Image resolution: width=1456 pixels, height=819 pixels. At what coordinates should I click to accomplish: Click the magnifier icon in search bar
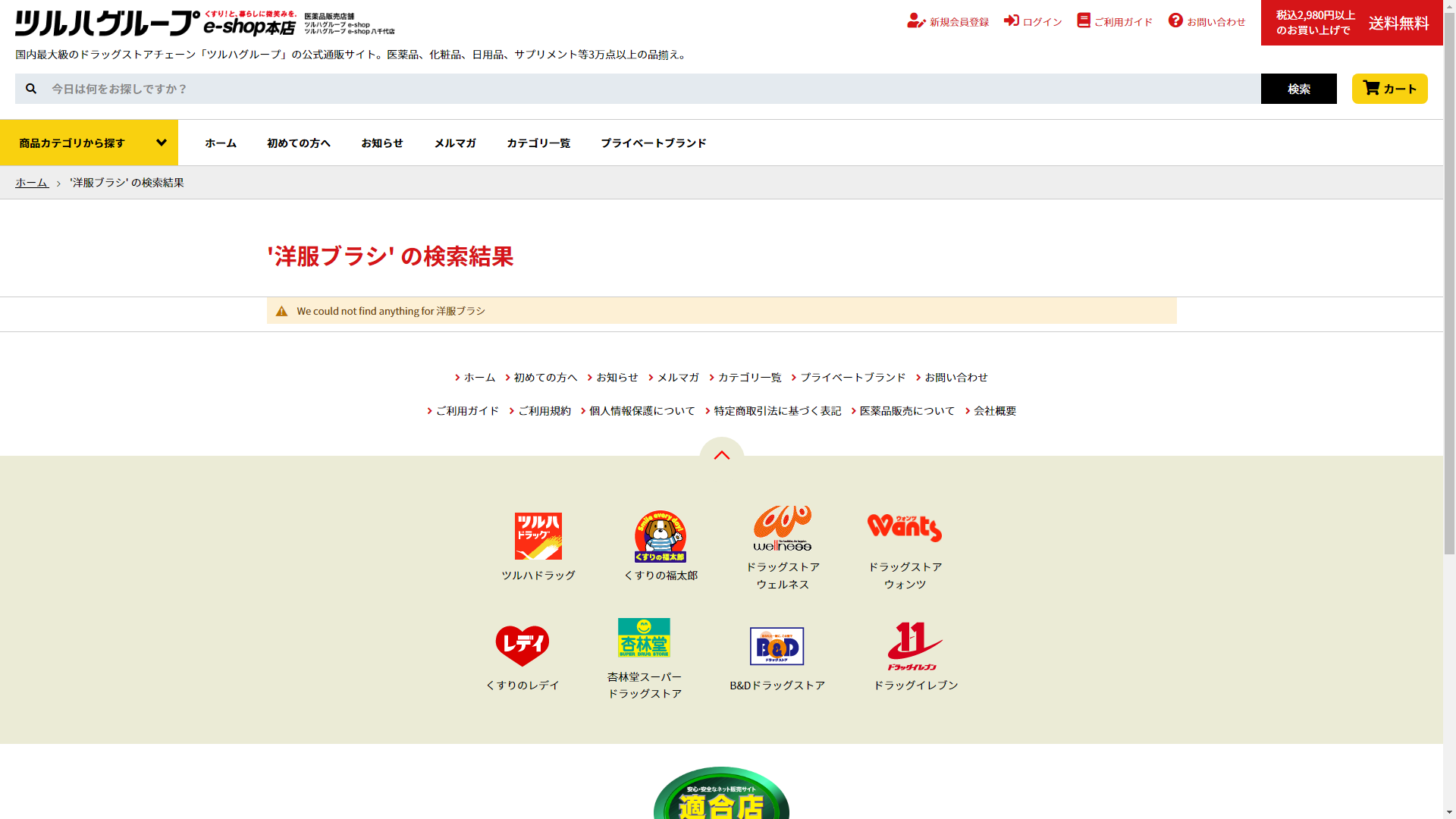31,89
